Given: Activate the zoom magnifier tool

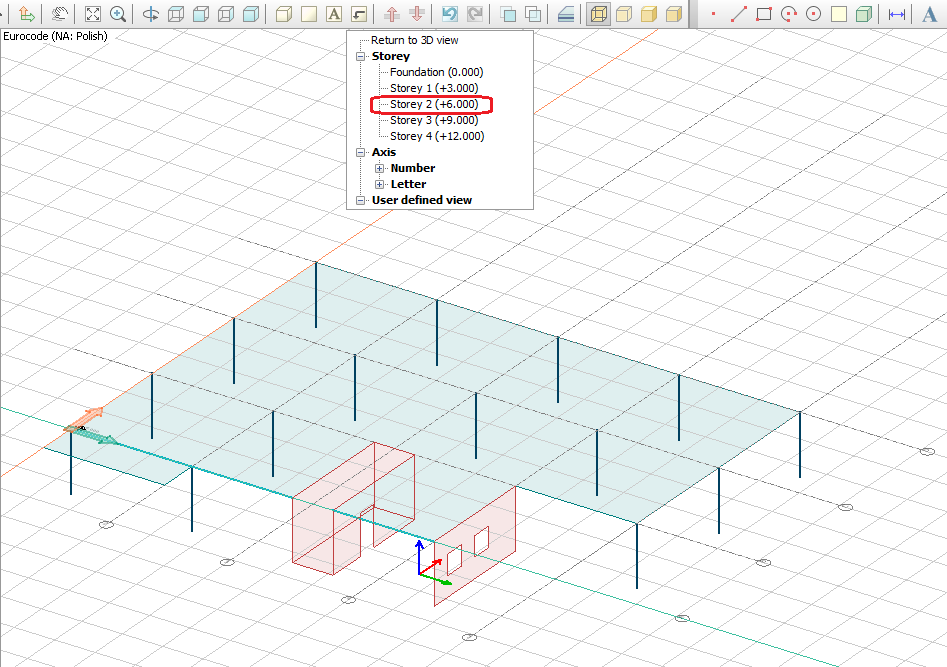Looking at the screenshot, I should pos(118,14).
